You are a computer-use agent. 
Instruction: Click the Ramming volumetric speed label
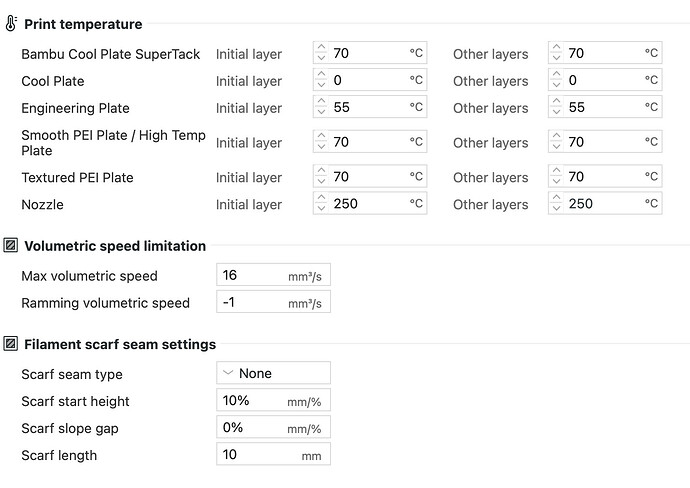click(x=106, y=303)
